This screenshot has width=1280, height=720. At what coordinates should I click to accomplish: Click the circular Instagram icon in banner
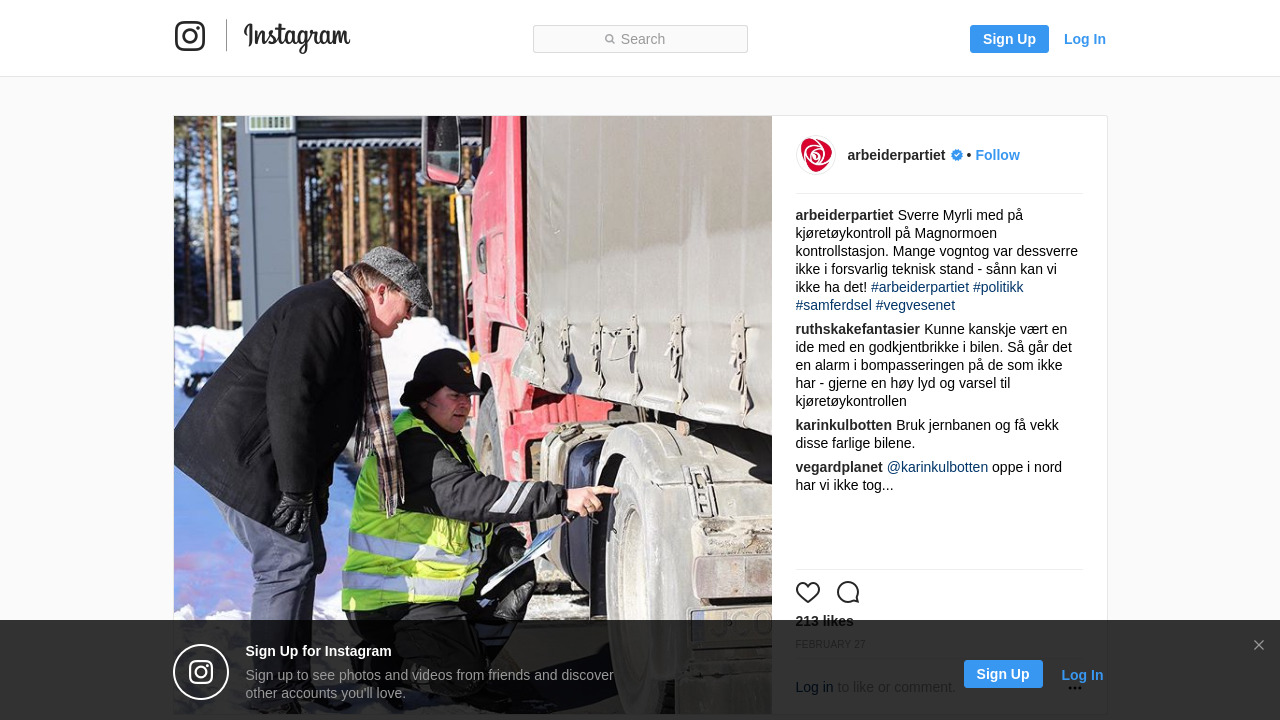[x=201, y=672]
